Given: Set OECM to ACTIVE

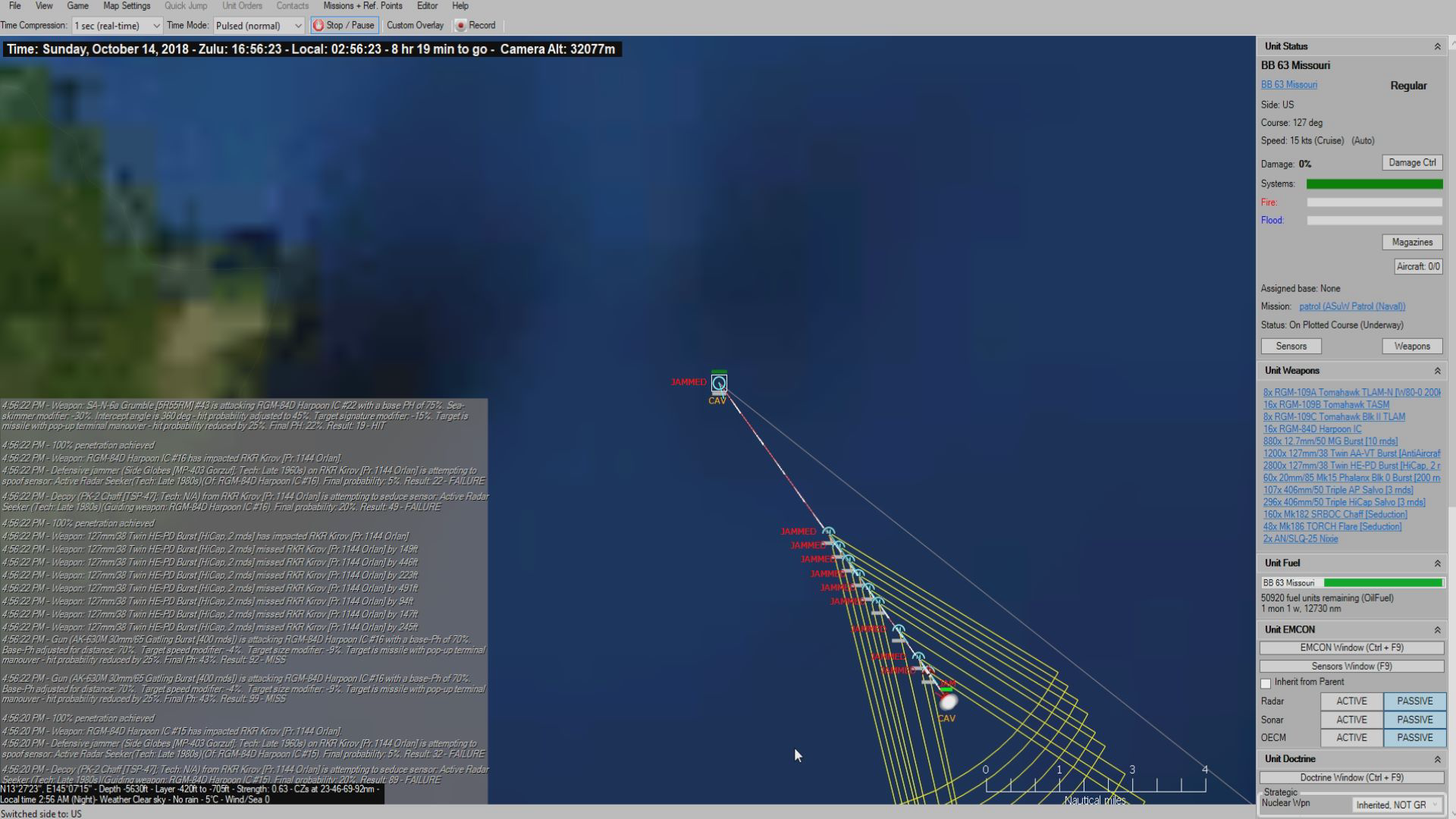Looking at the screenshot, I should click(x=1351, y=738).
